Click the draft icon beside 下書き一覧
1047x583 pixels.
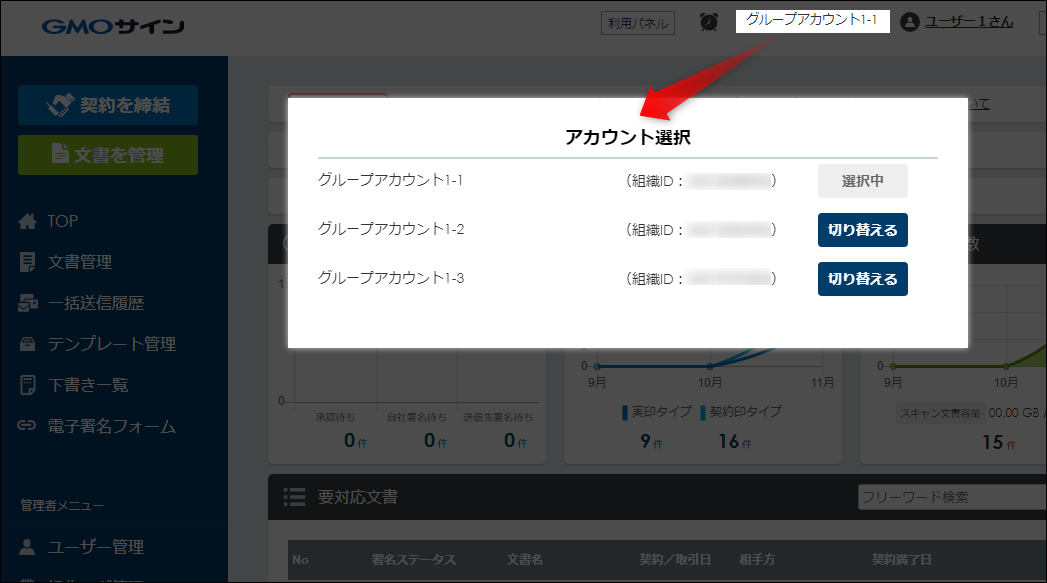pyautogui.click(x=27, y=385)
